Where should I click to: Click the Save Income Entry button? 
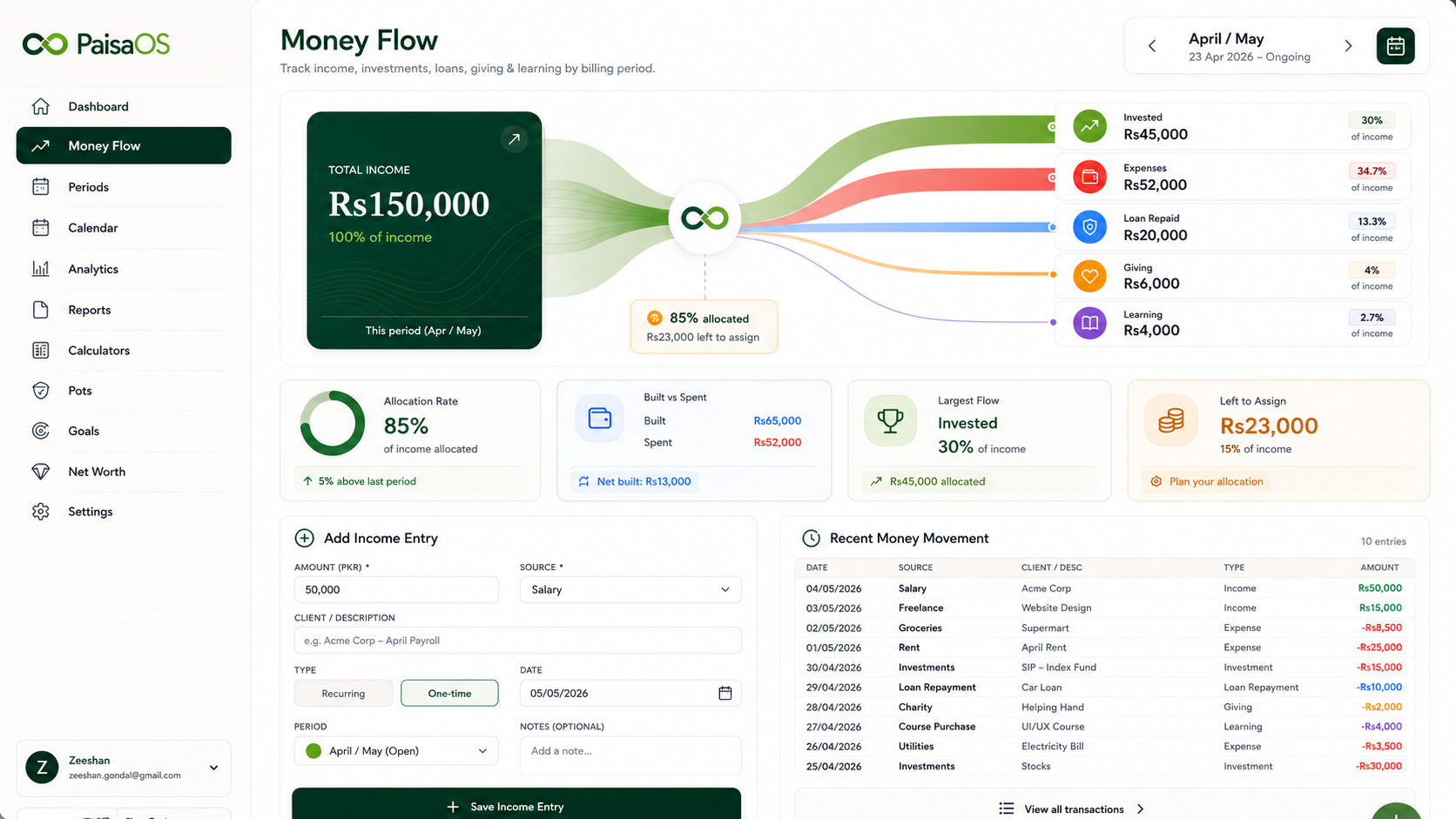pos(516,805)
